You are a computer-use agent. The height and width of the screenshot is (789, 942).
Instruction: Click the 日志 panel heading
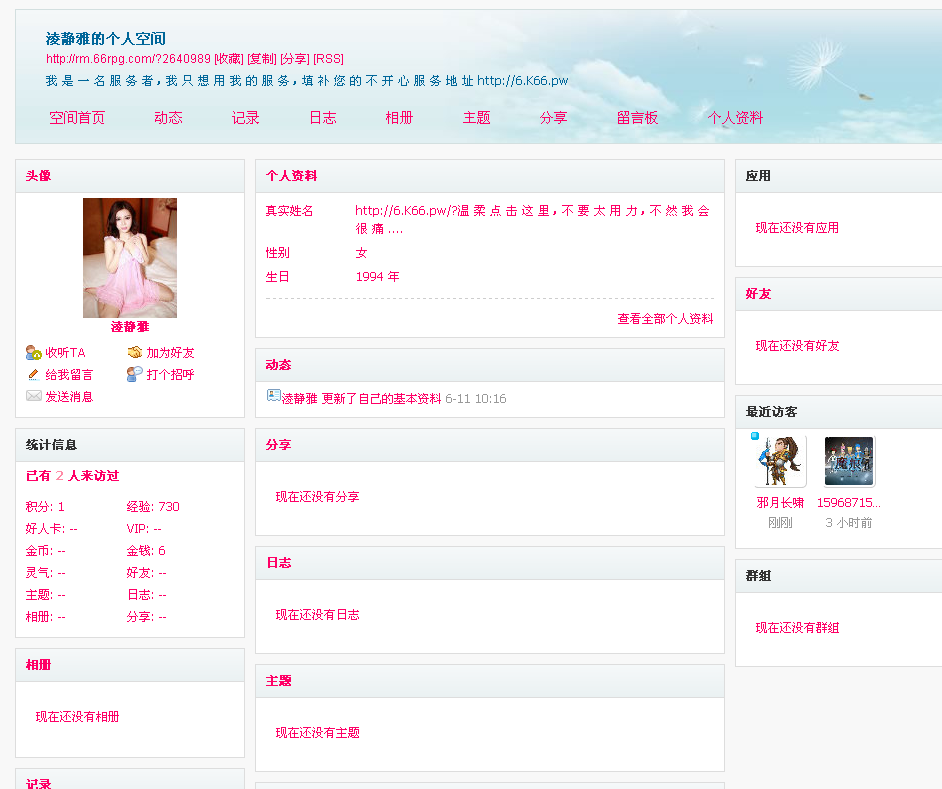tap(279, 563)
